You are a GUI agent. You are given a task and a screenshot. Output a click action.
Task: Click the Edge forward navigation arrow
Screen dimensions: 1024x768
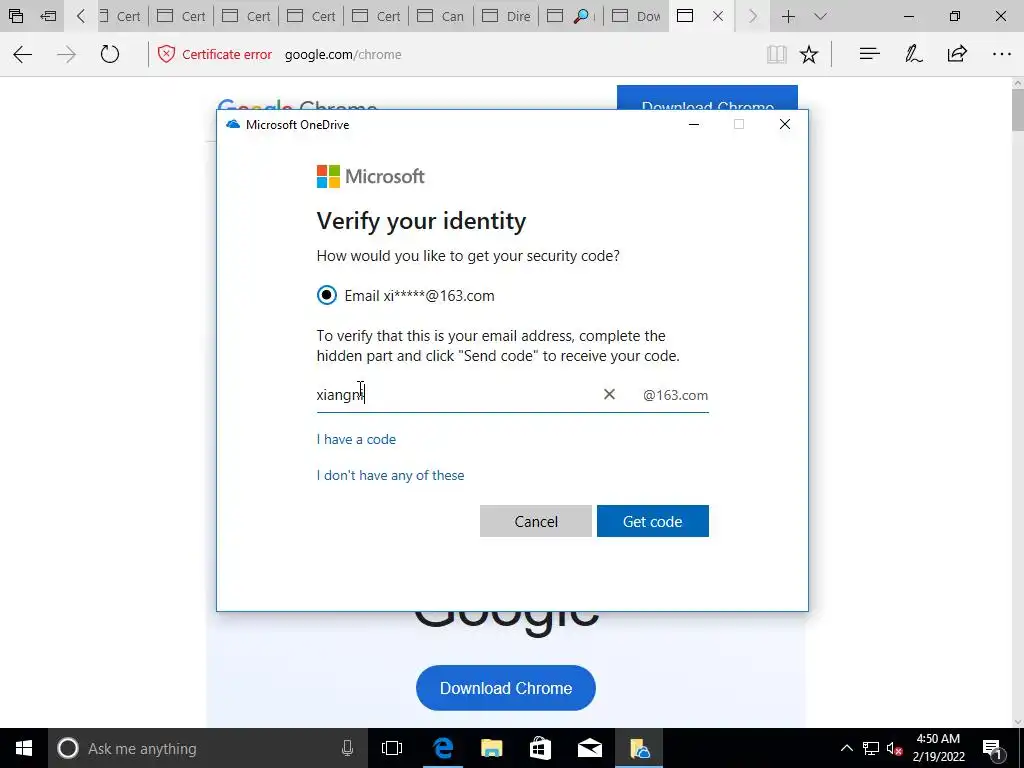(x=67, y=54)
